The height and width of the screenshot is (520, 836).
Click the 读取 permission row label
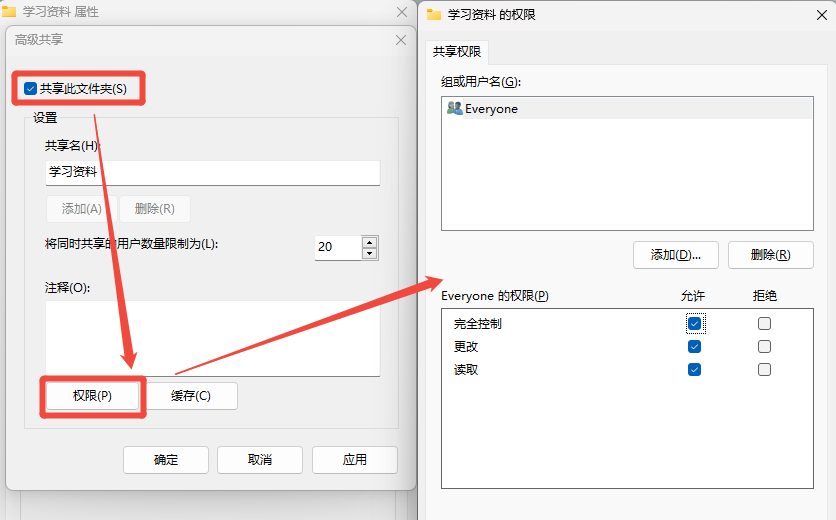[466, 370]
